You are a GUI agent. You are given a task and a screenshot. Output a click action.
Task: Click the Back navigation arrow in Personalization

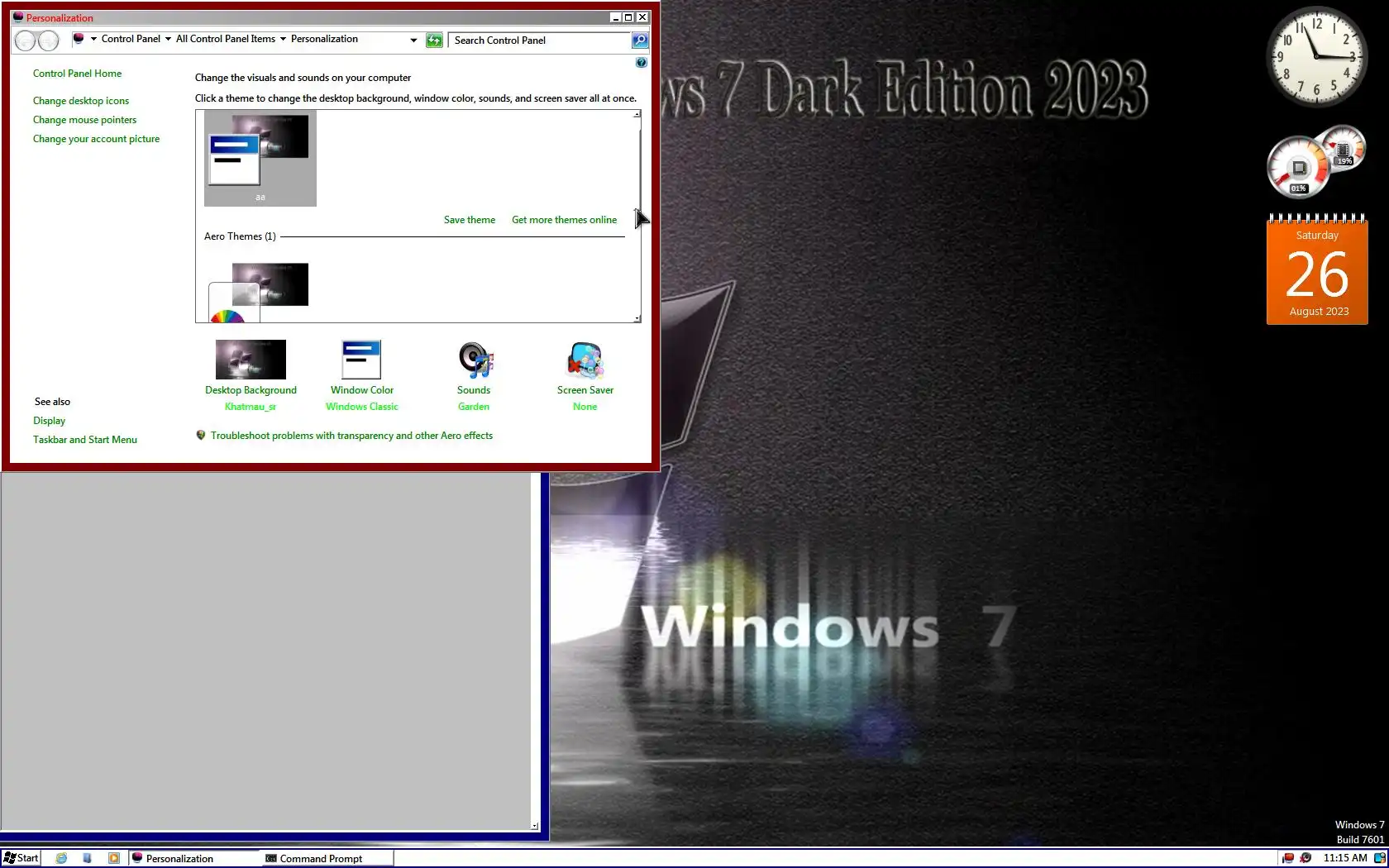pyautogui.click(x=26, y=41)
